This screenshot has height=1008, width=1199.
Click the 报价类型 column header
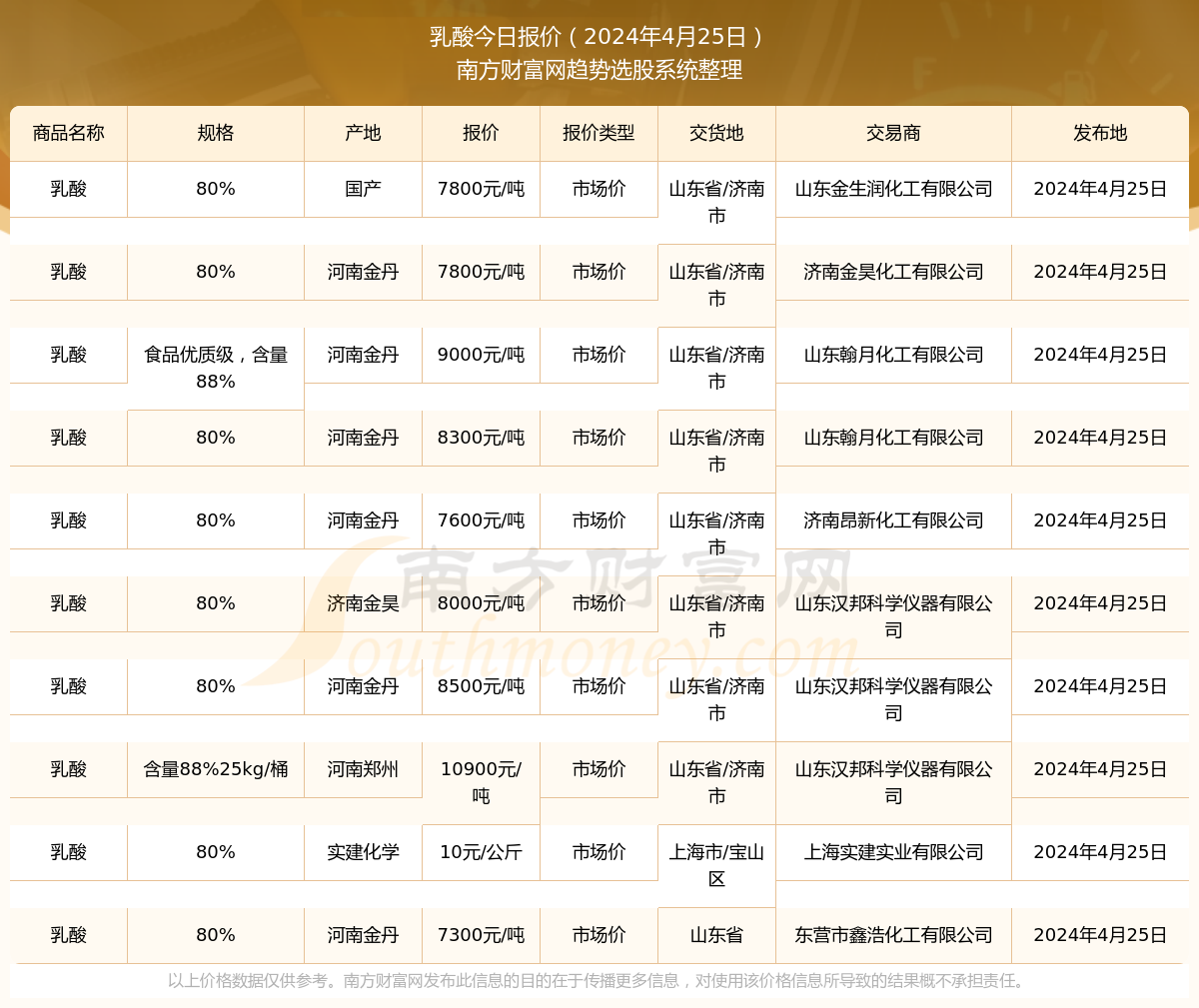coord(599,133)
